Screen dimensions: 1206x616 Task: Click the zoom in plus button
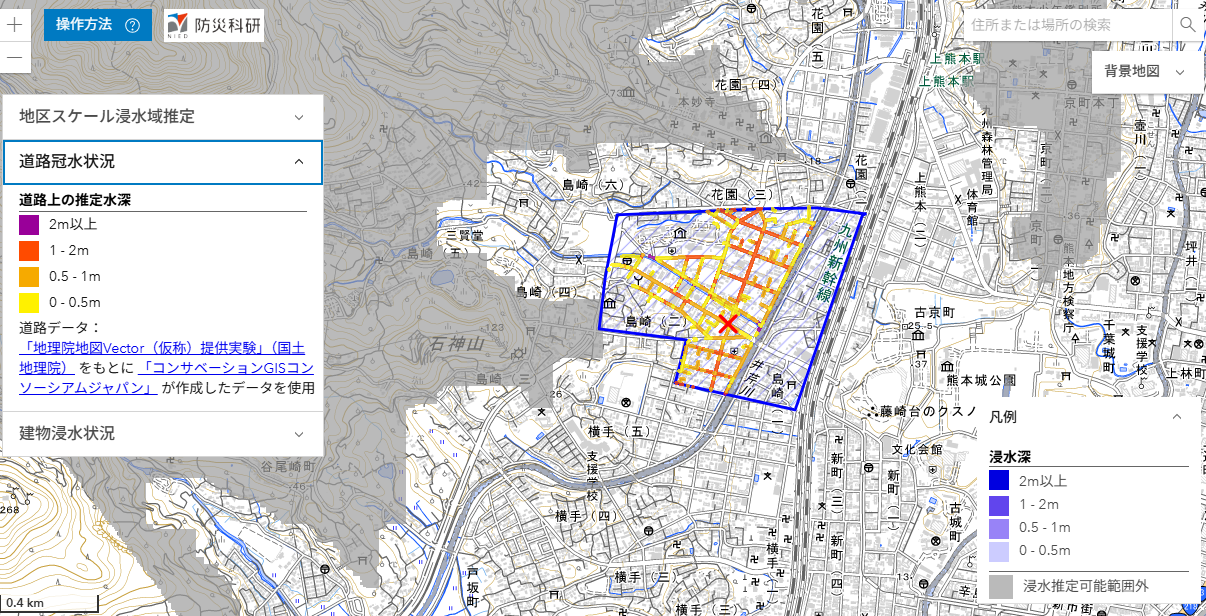[x=15, y=25]
